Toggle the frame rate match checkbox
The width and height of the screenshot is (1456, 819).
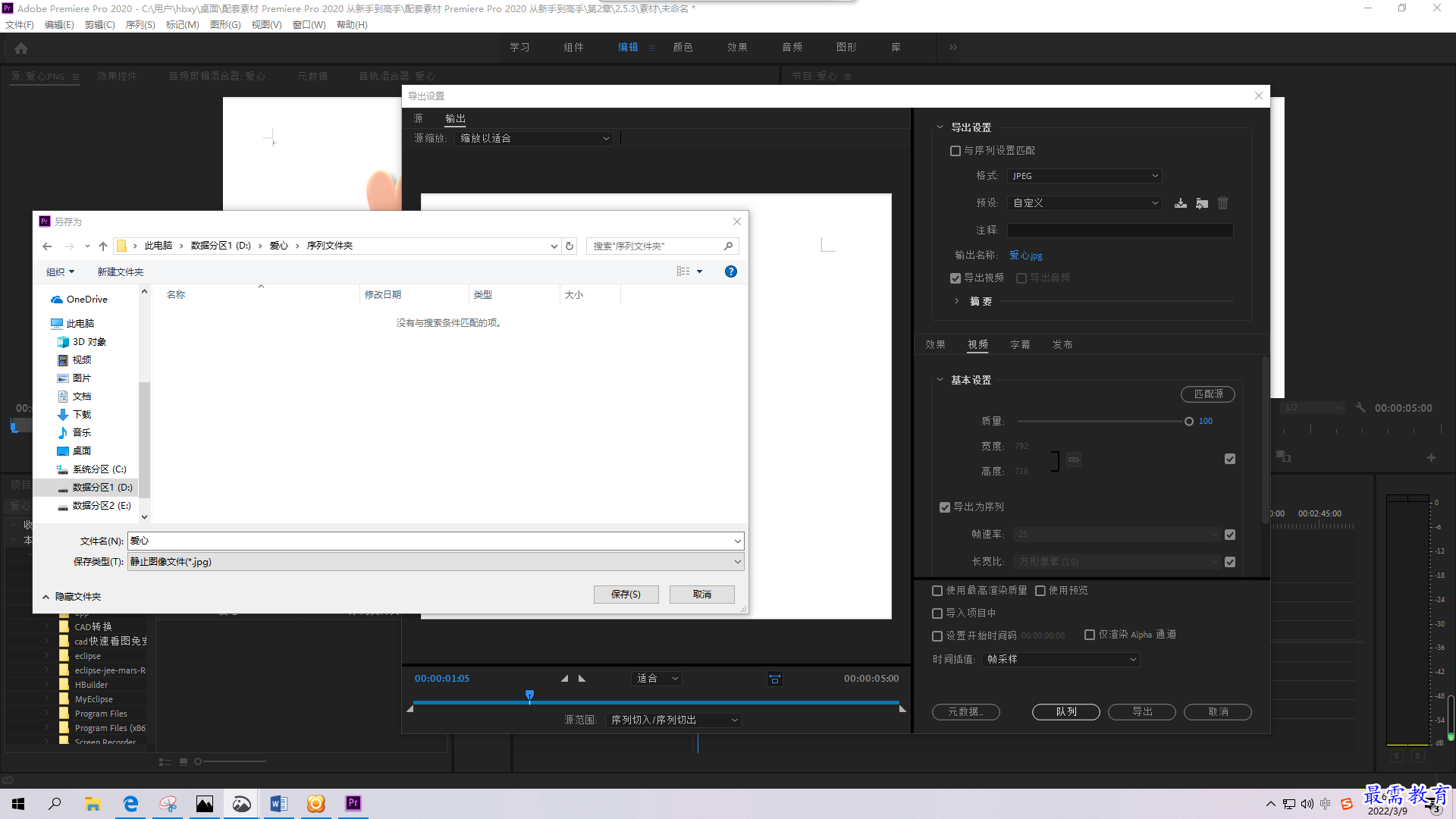pyautogui.click(x=1230, y=535)
